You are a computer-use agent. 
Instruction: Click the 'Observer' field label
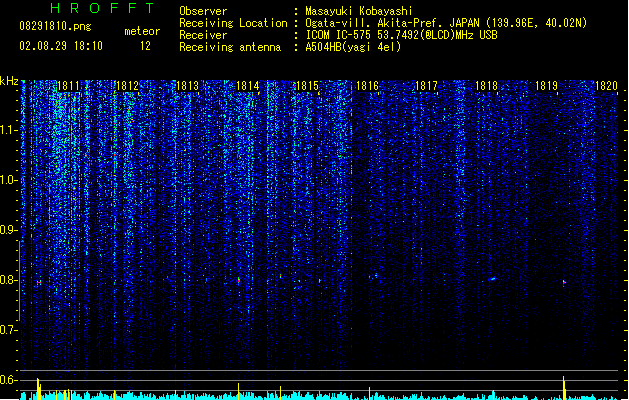click(203, 11)
